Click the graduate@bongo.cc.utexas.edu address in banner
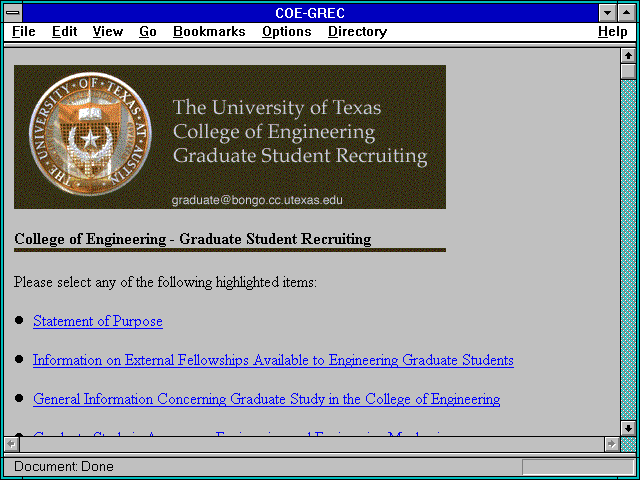640x480 pixels. 257,200
